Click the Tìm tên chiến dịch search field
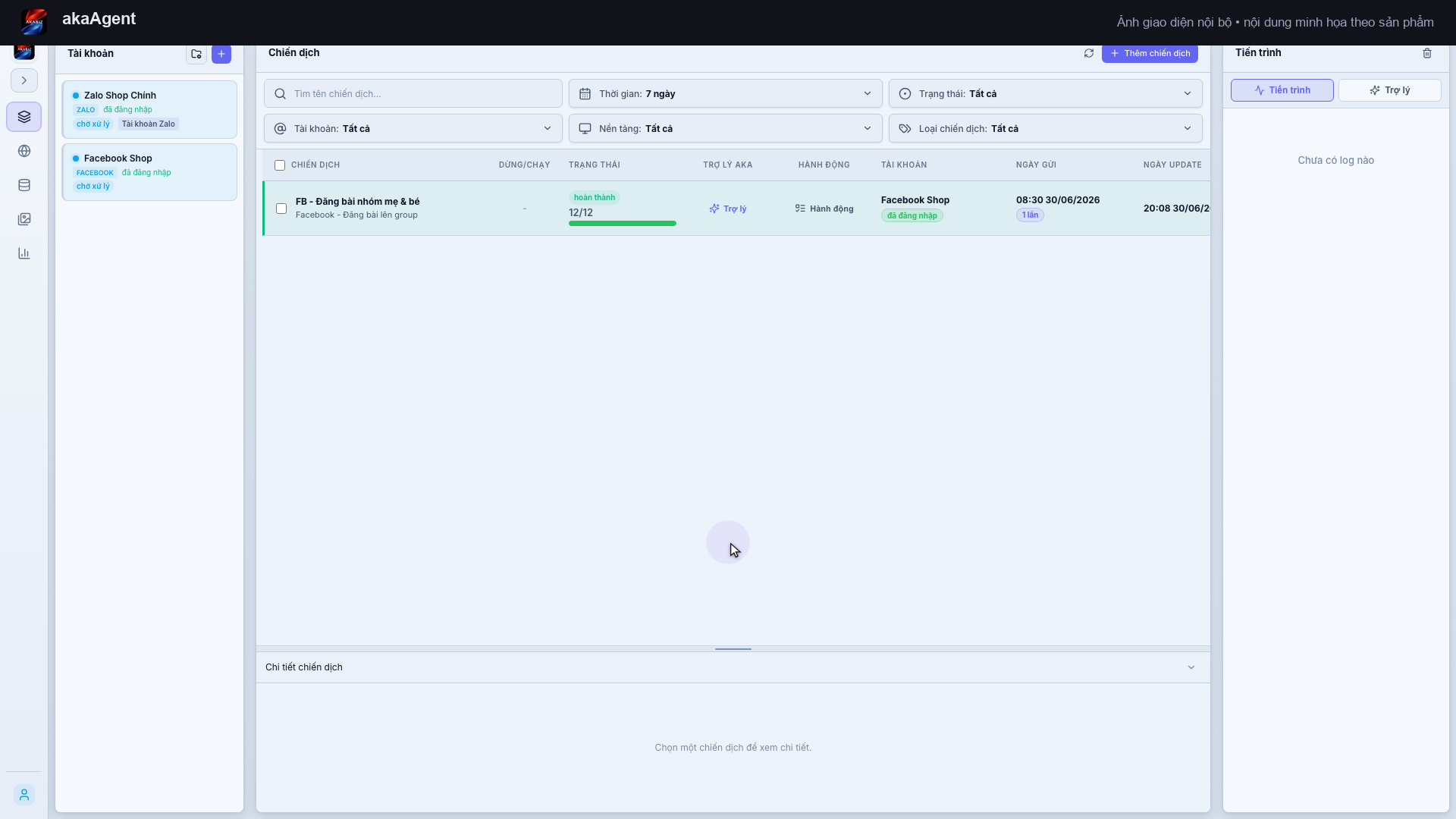 tap(413, 94)
